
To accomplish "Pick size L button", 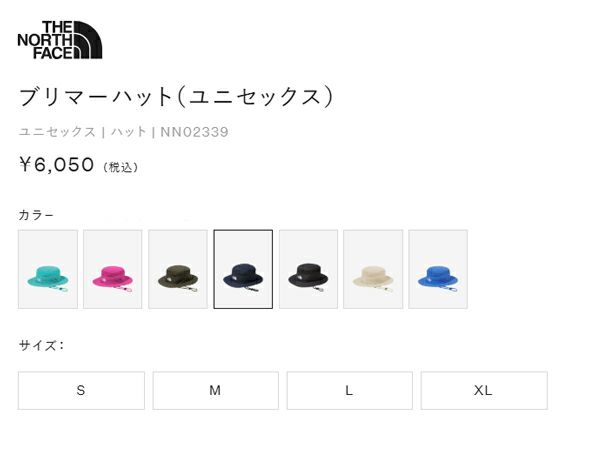I will click(350, 390).
